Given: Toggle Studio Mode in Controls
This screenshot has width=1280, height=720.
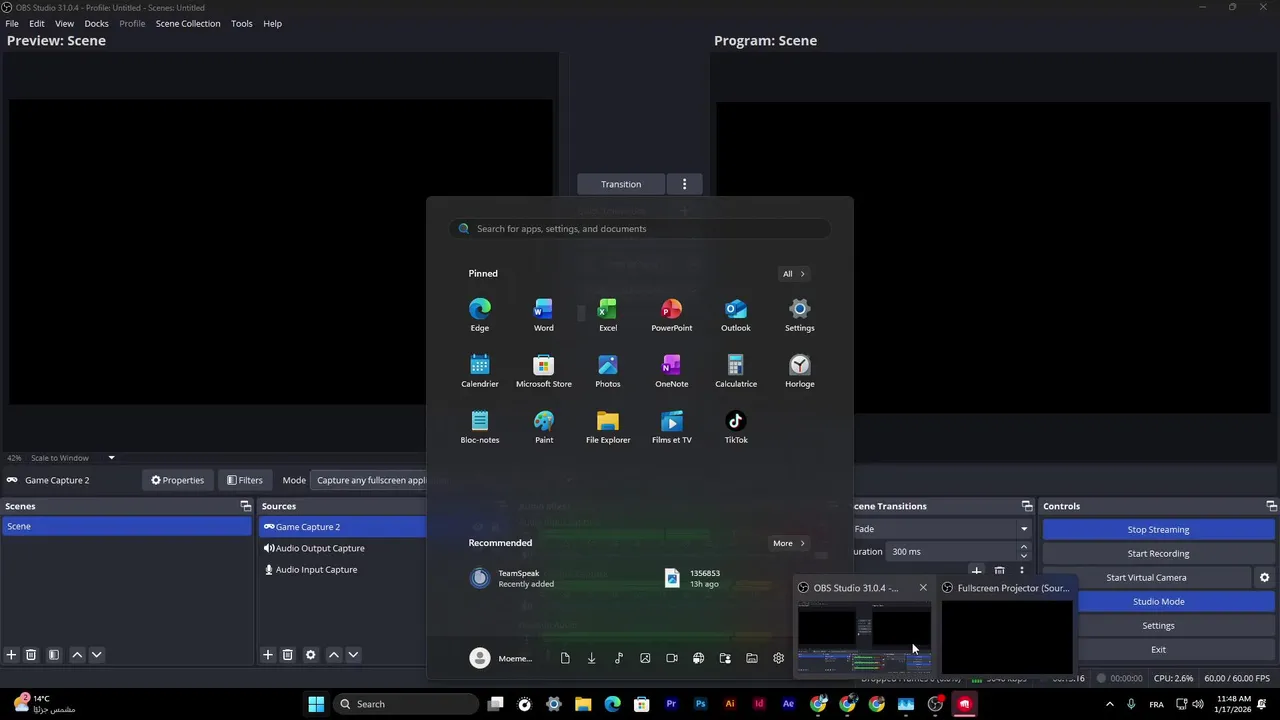Looking at the screenshot, I should pos(1158,602).
